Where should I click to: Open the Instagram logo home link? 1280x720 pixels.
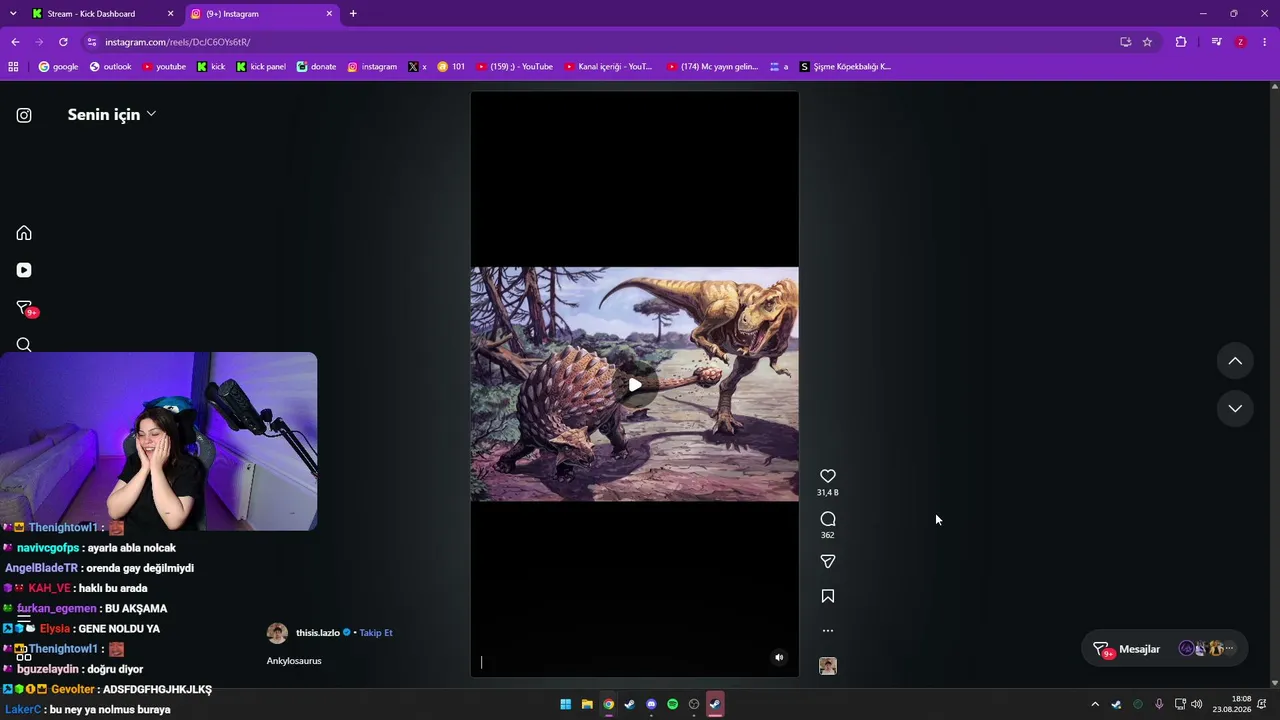coord(24,115)
